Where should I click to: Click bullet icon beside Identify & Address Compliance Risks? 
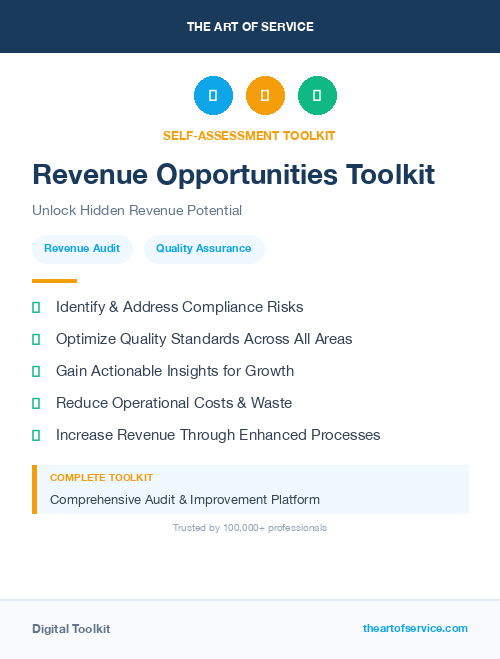pos(36,308)
